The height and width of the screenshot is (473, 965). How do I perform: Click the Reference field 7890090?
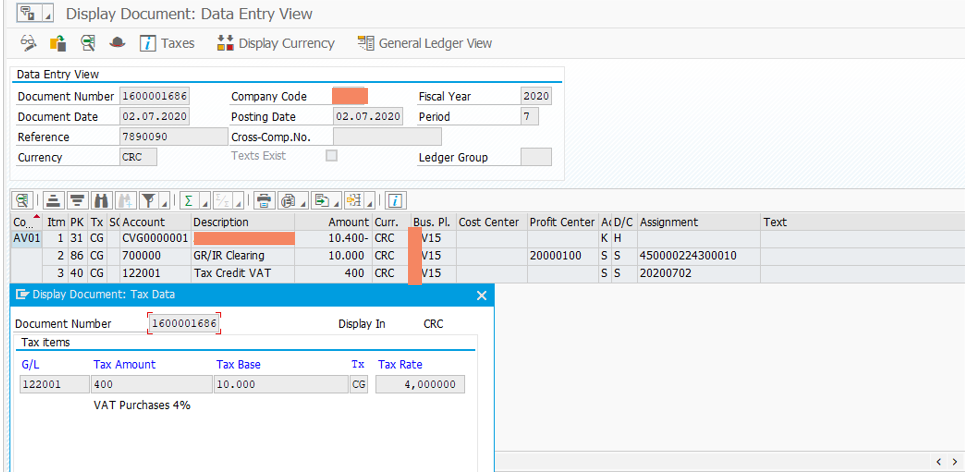(x=174, y=137)
